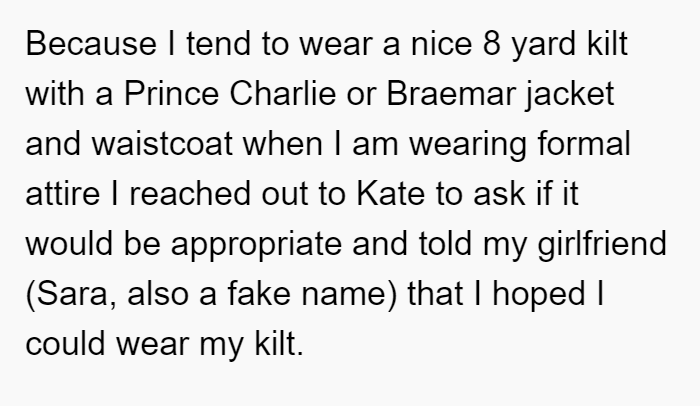
Task: Click the word 'attire' in the paragraph
Action: click(62, 194)
